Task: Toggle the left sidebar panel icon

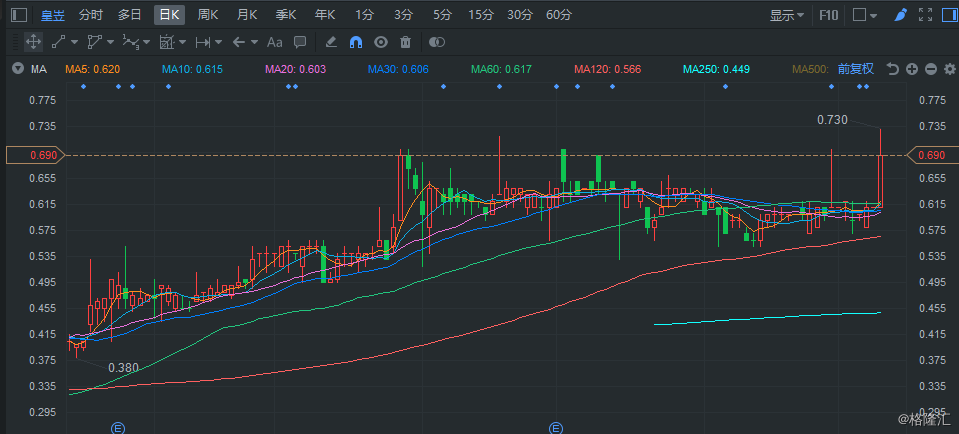Action: tap(19, 15)
